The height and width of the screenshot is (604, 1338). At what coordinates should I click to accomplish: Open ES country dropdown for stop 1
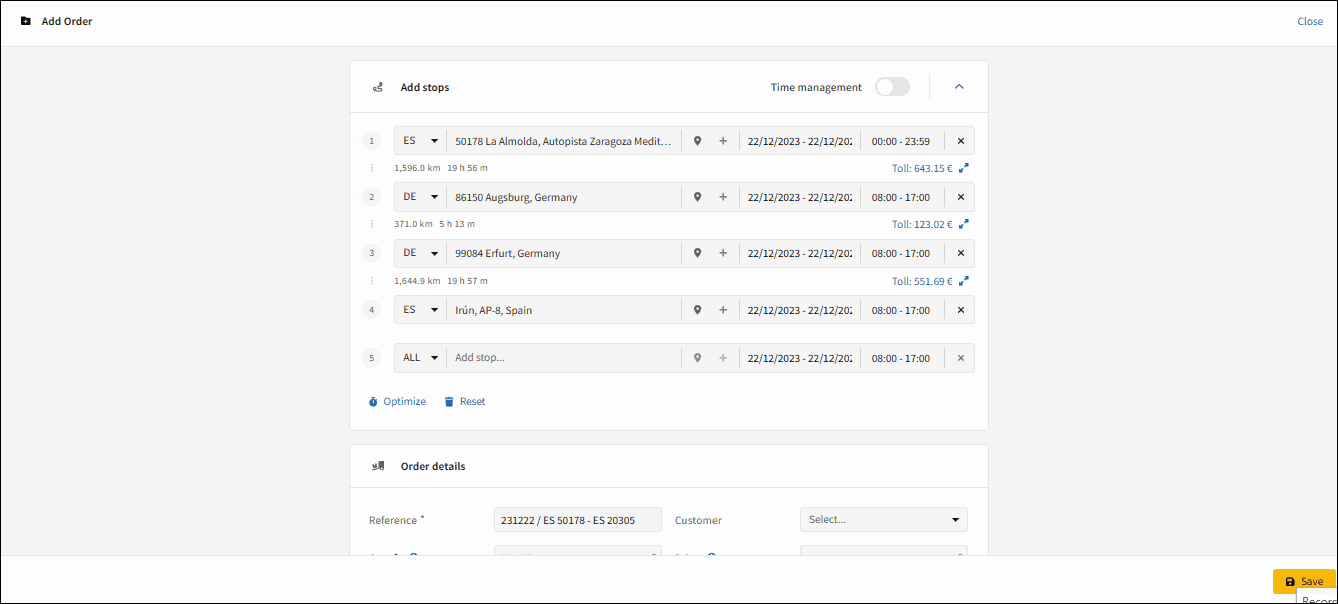pos(421,141)
